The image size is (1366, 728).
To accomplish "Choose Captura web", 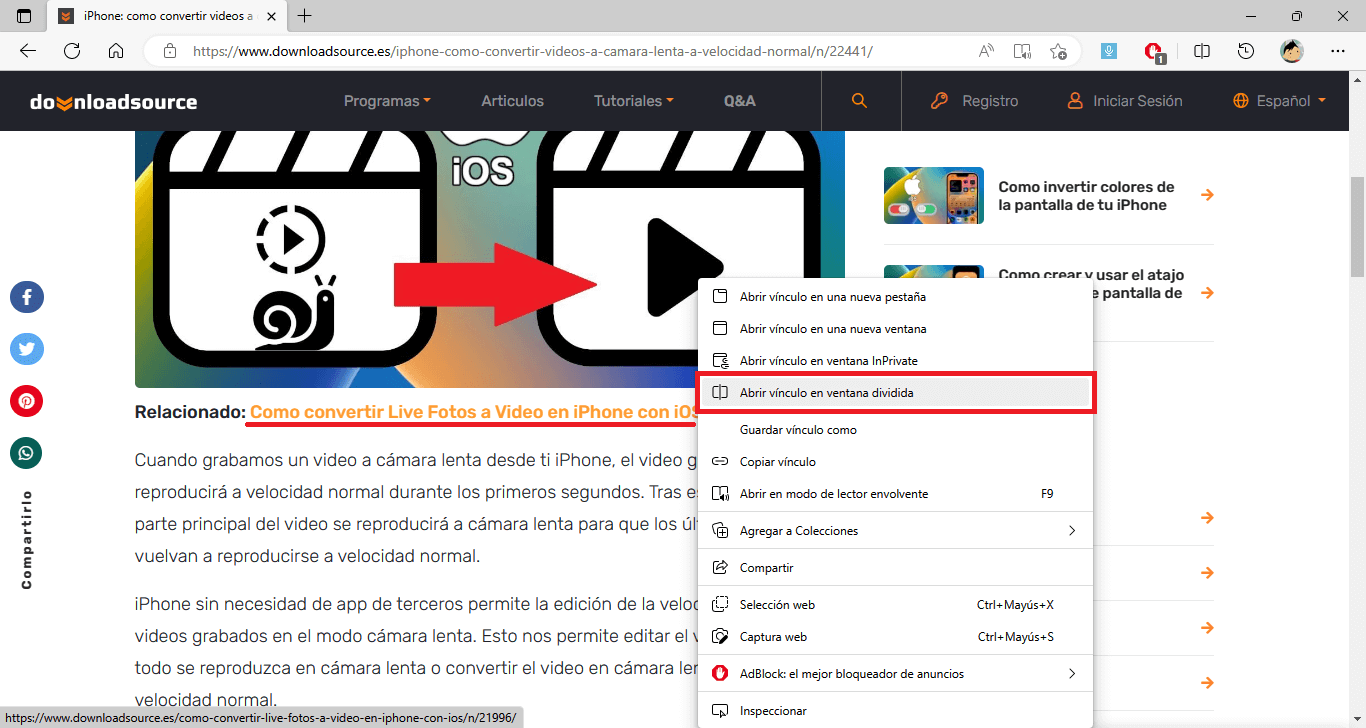I will [x=895, y=637].
